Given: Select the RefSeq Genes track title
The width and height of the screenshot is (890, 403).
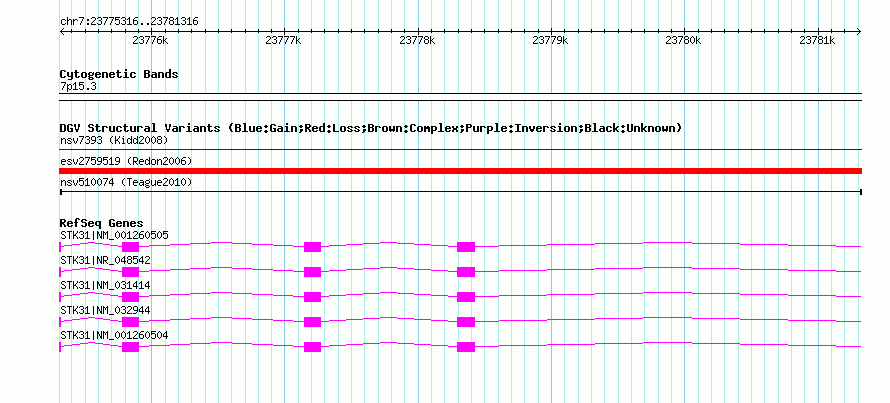Looking at the screenshot, I should (x=102, y=223).
